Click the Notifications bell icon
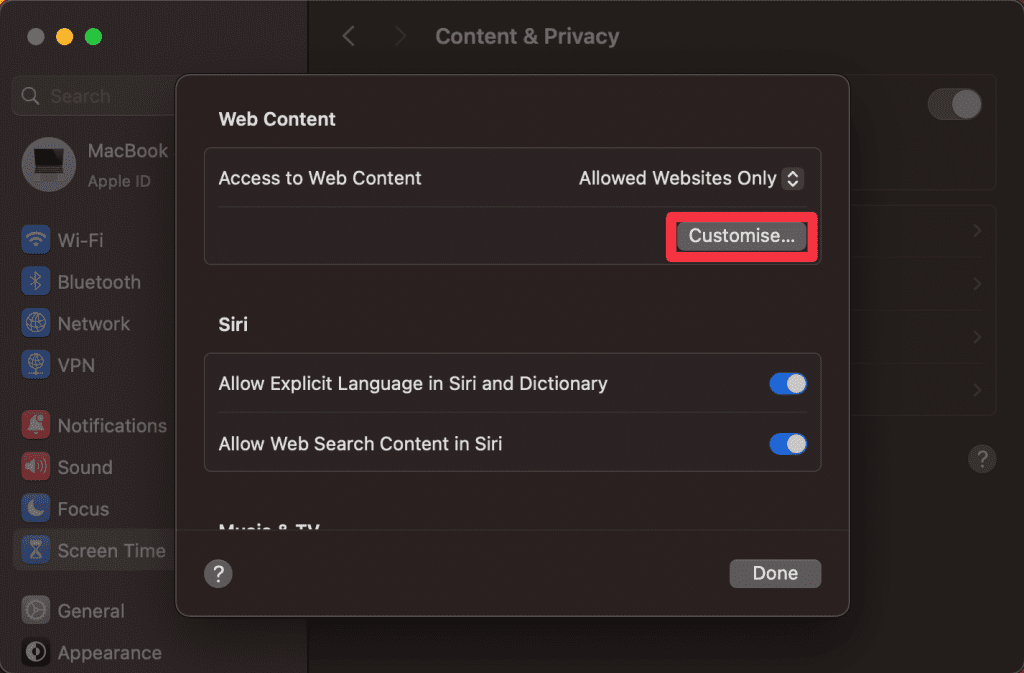 [x=36, y=426]
